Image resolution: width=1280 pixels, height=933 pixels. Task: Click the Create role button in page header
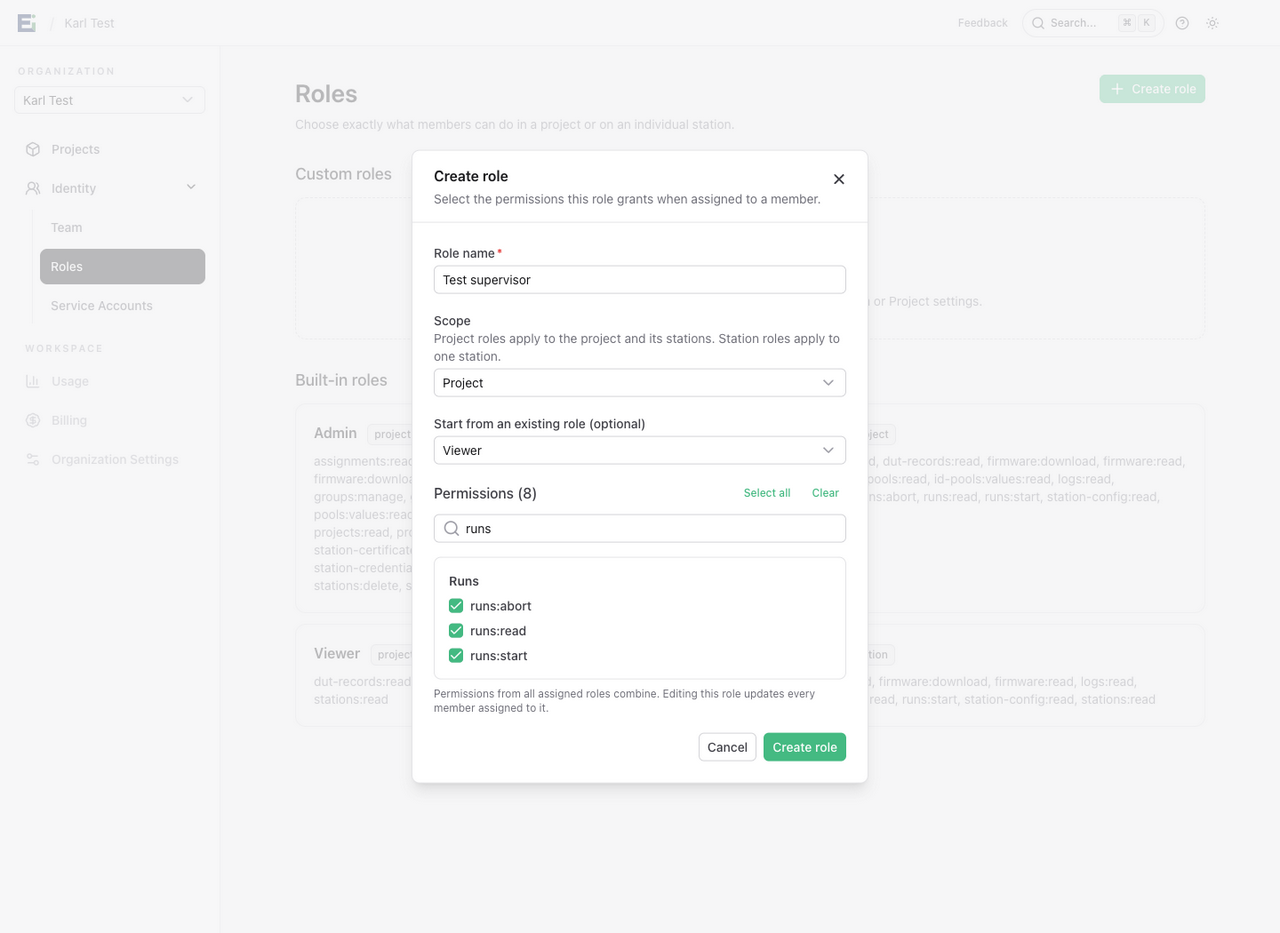click(x=1152, y=89)
